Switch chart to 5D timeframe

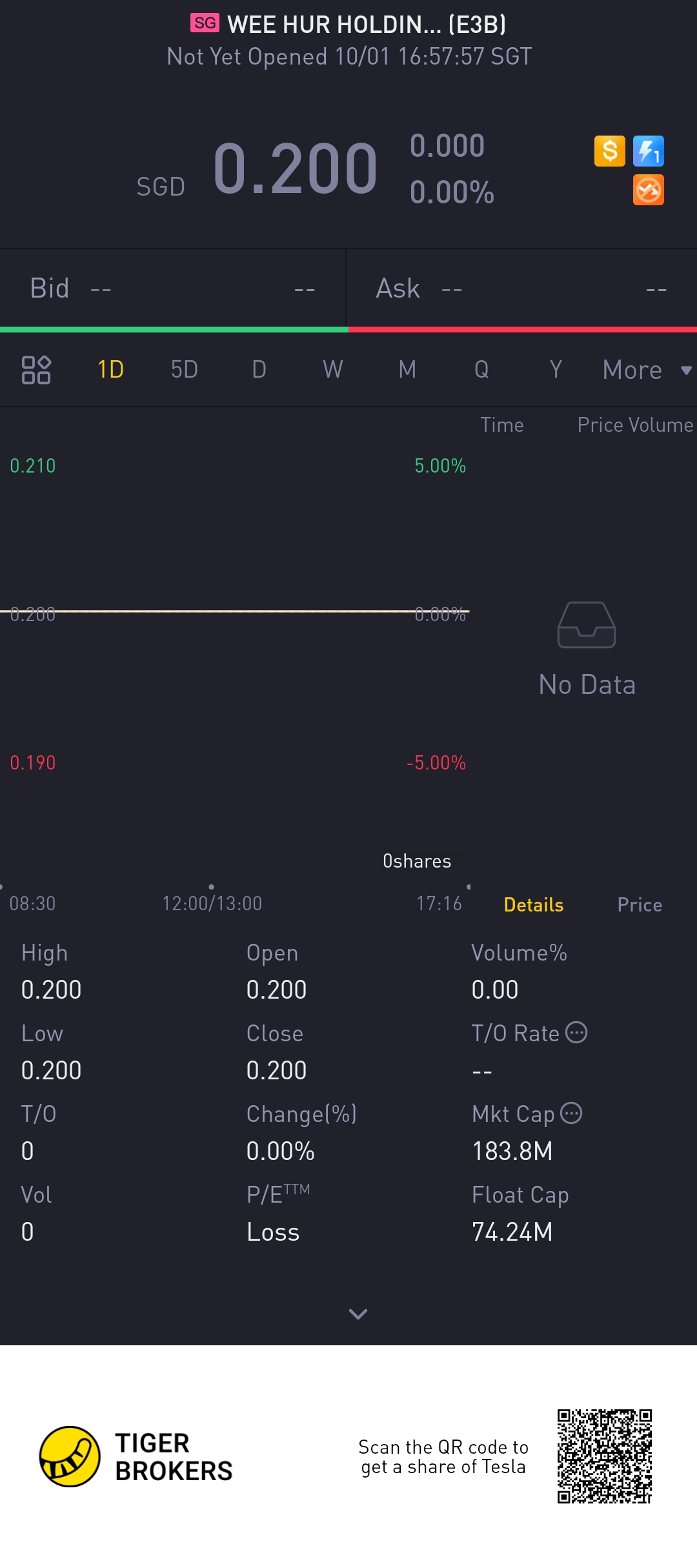point(184,370)
